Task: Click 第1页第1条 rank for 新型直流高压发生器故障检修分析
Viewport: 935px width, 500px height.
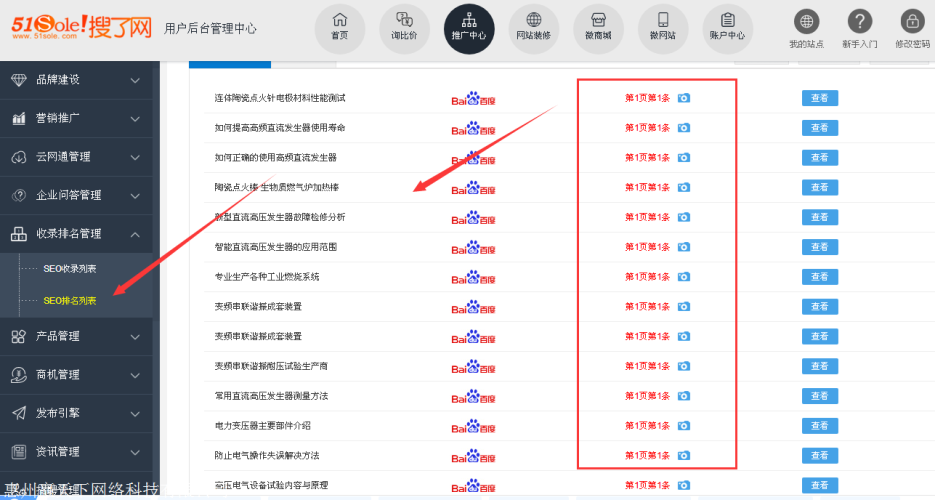Action: point(647,217)
